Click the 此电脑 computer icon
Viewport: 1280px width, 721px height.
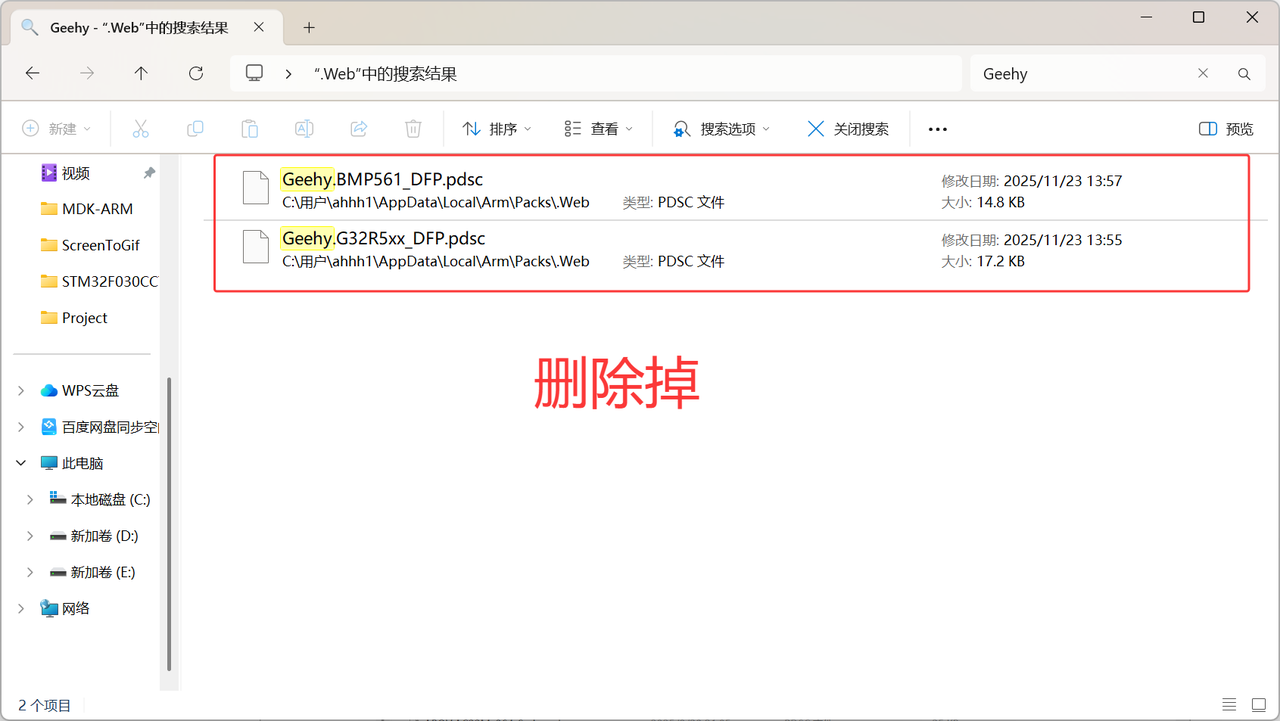[49, 464]
